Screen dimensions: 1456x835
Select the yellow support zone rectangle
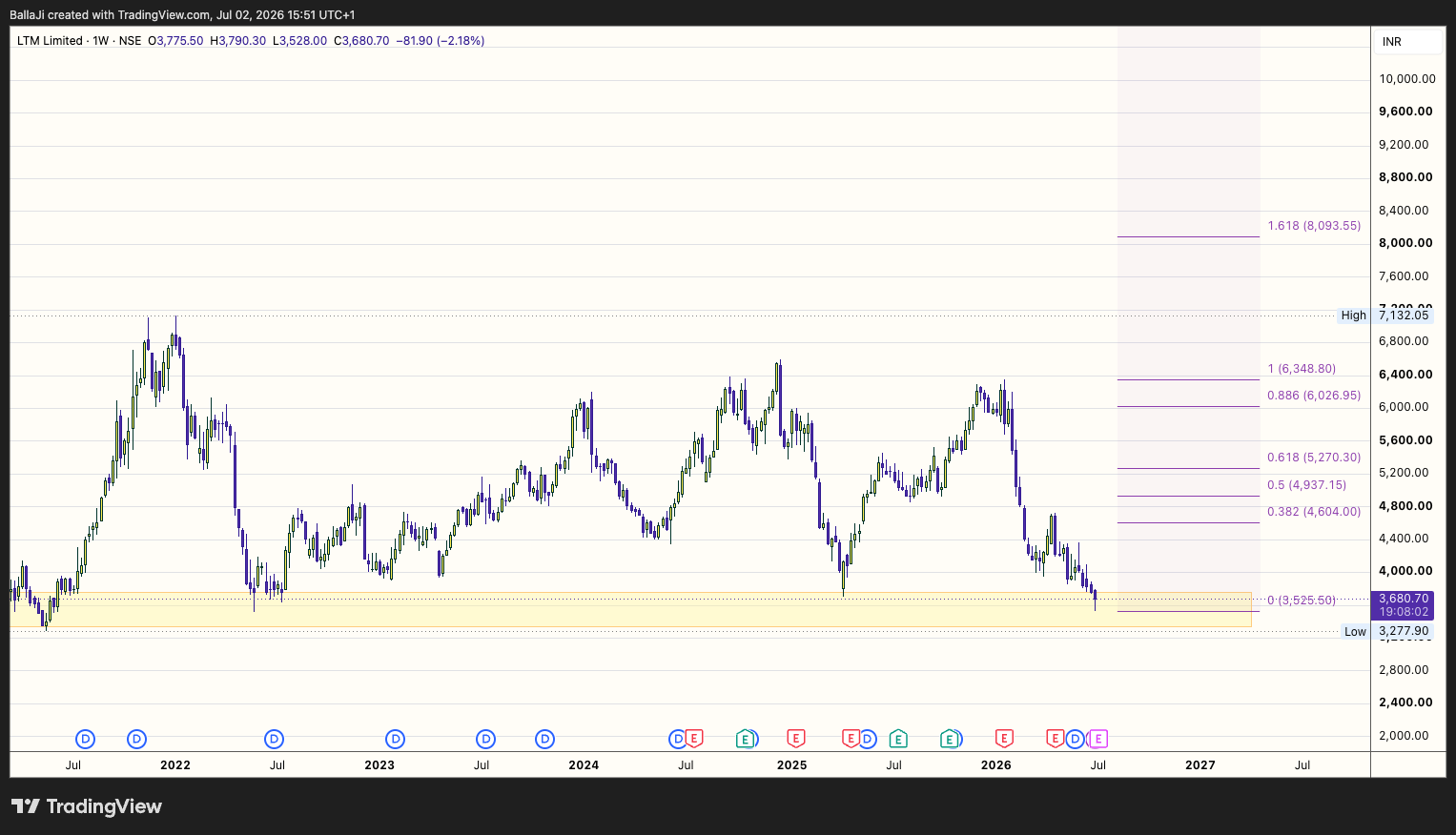630,610
